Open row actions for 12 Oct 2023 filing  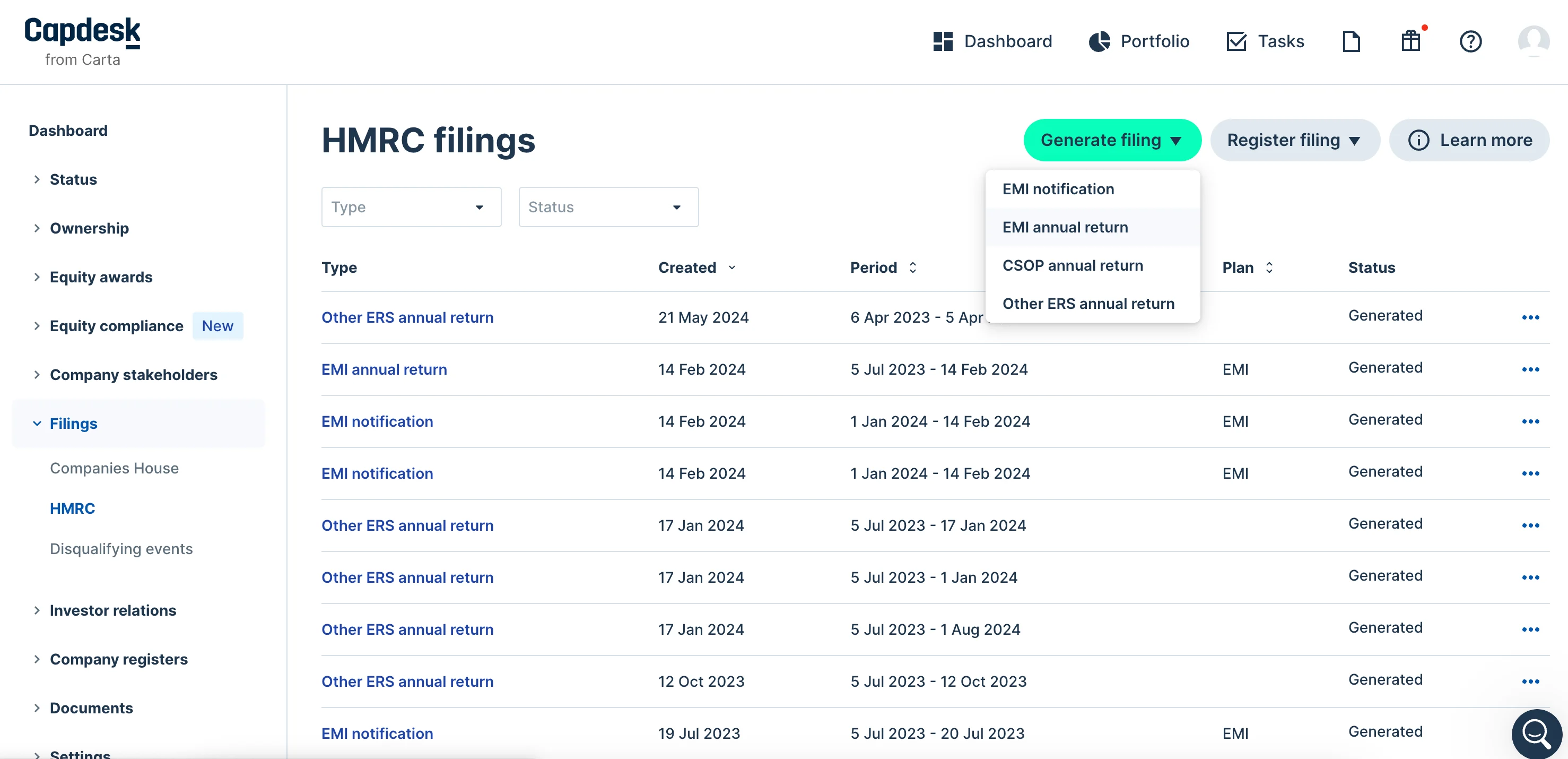point(1530,681)
